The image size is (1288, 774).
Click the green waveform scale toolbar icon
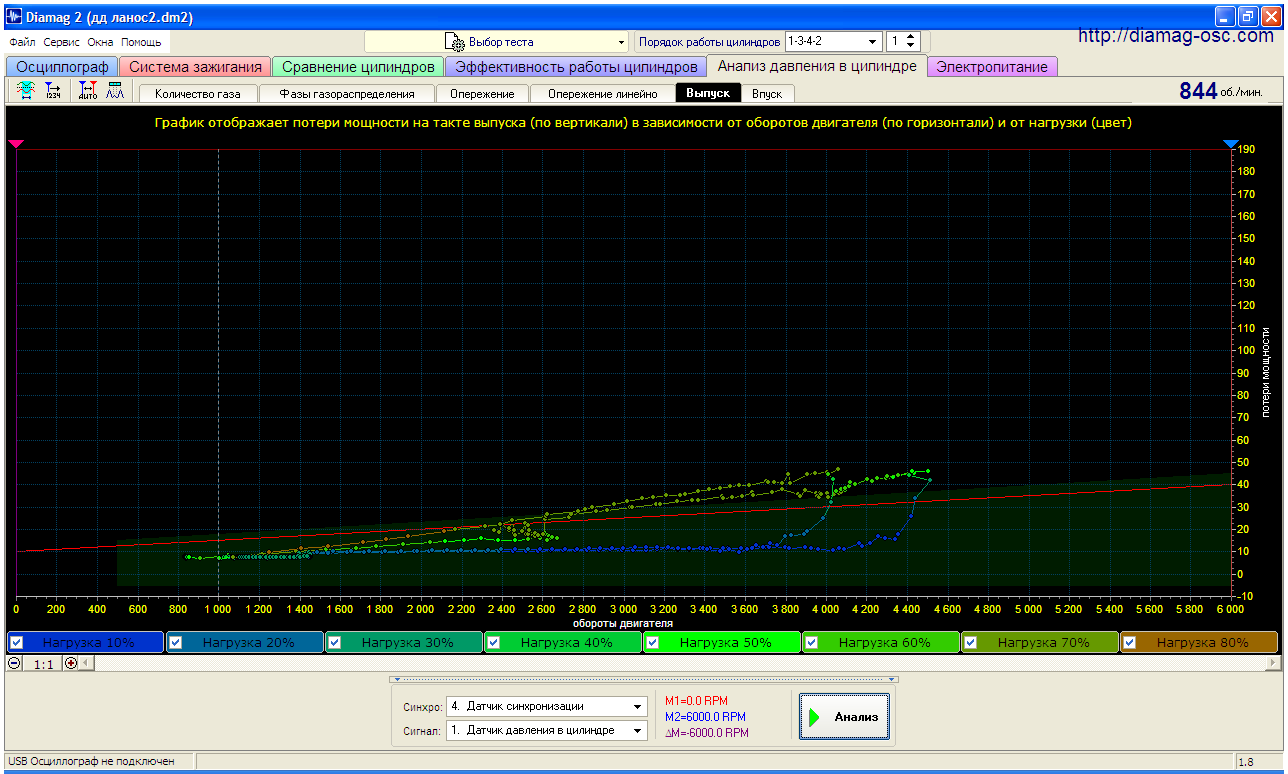[26, 92]
